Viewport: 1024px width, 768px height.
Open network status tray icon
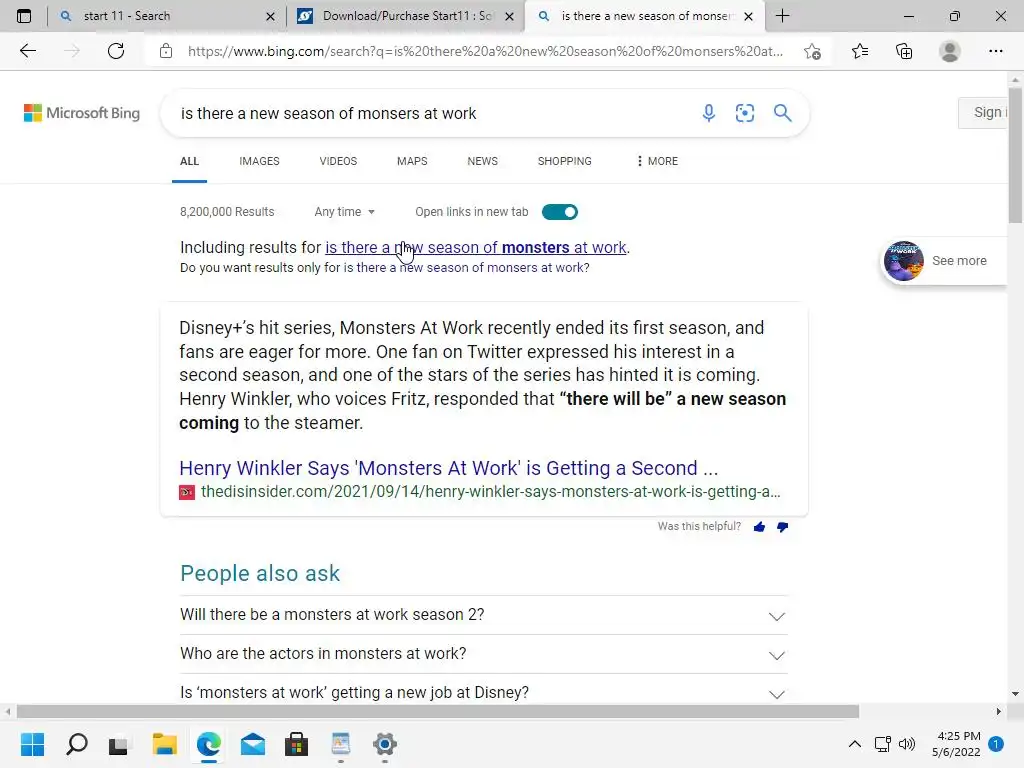click(x=882, y=744)
